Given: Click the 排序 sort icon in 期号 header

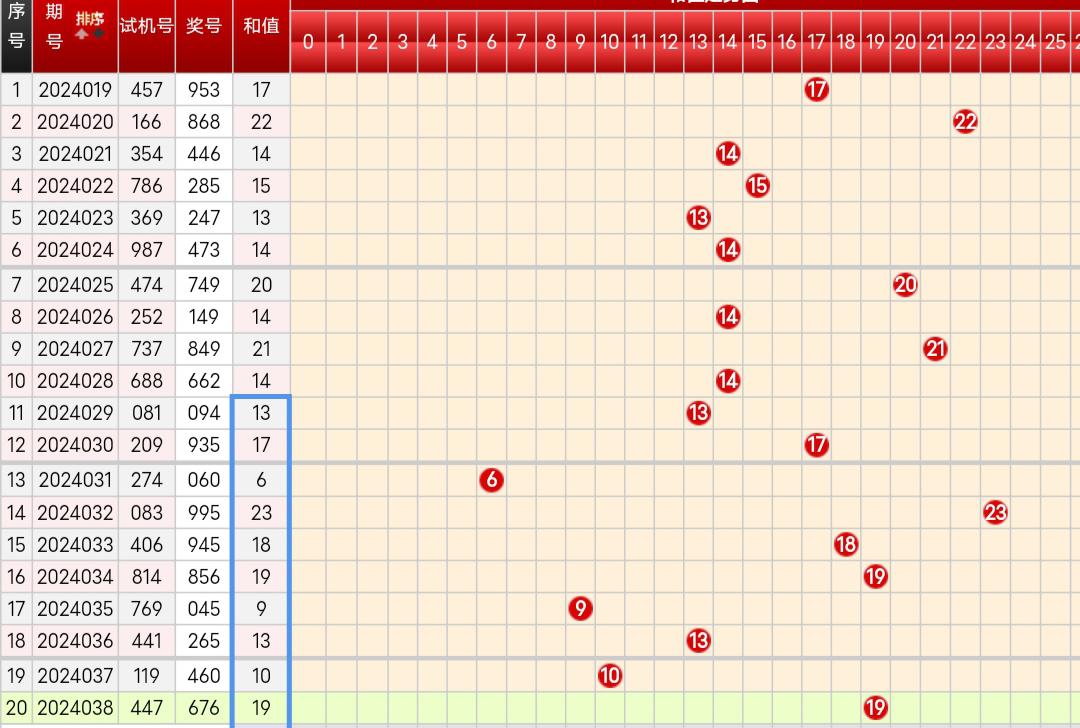Looking at the screenshot, I should 89,19.
